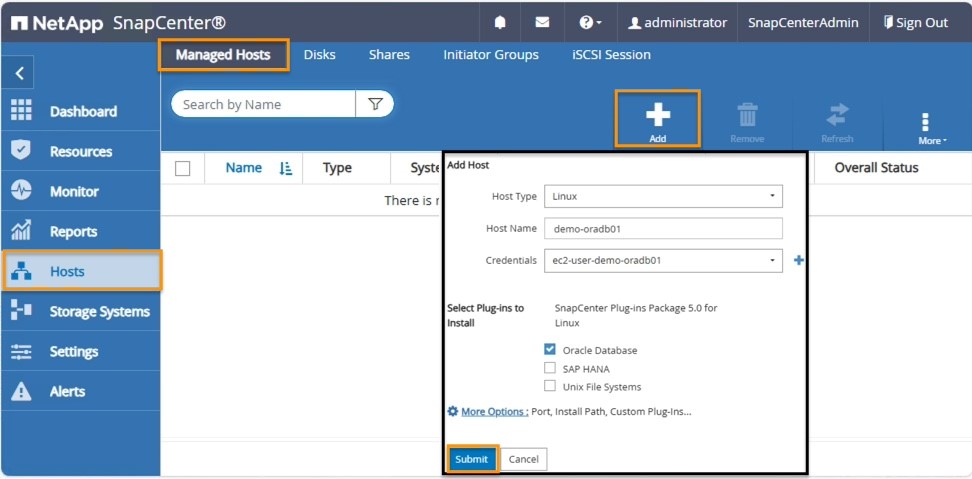The height and width of the screenshot is (479, 972).
Task: Click the Name sort order icon
Action: coord(286,168)
